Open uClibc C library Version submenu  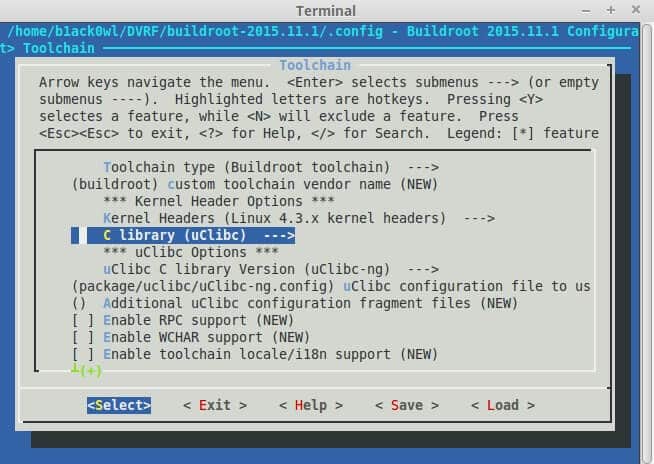pos(271,269)
